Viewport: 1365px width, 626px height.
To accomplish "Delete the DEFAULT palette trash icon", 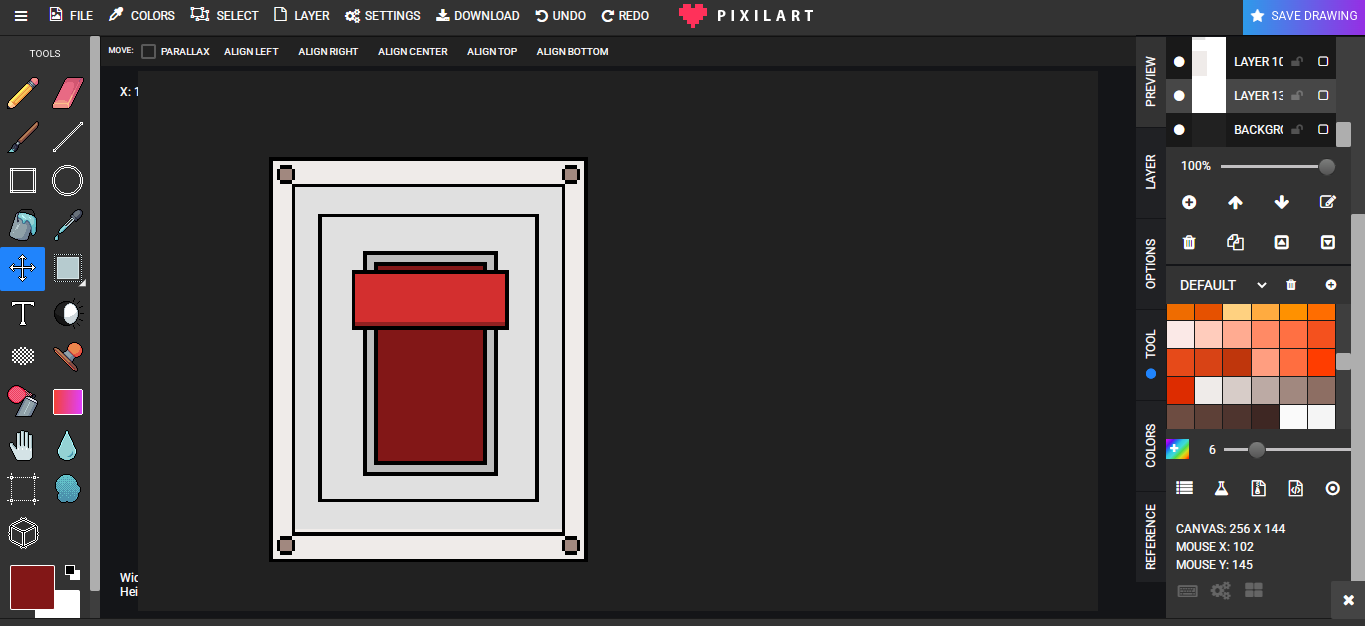I will [1291, 285].
